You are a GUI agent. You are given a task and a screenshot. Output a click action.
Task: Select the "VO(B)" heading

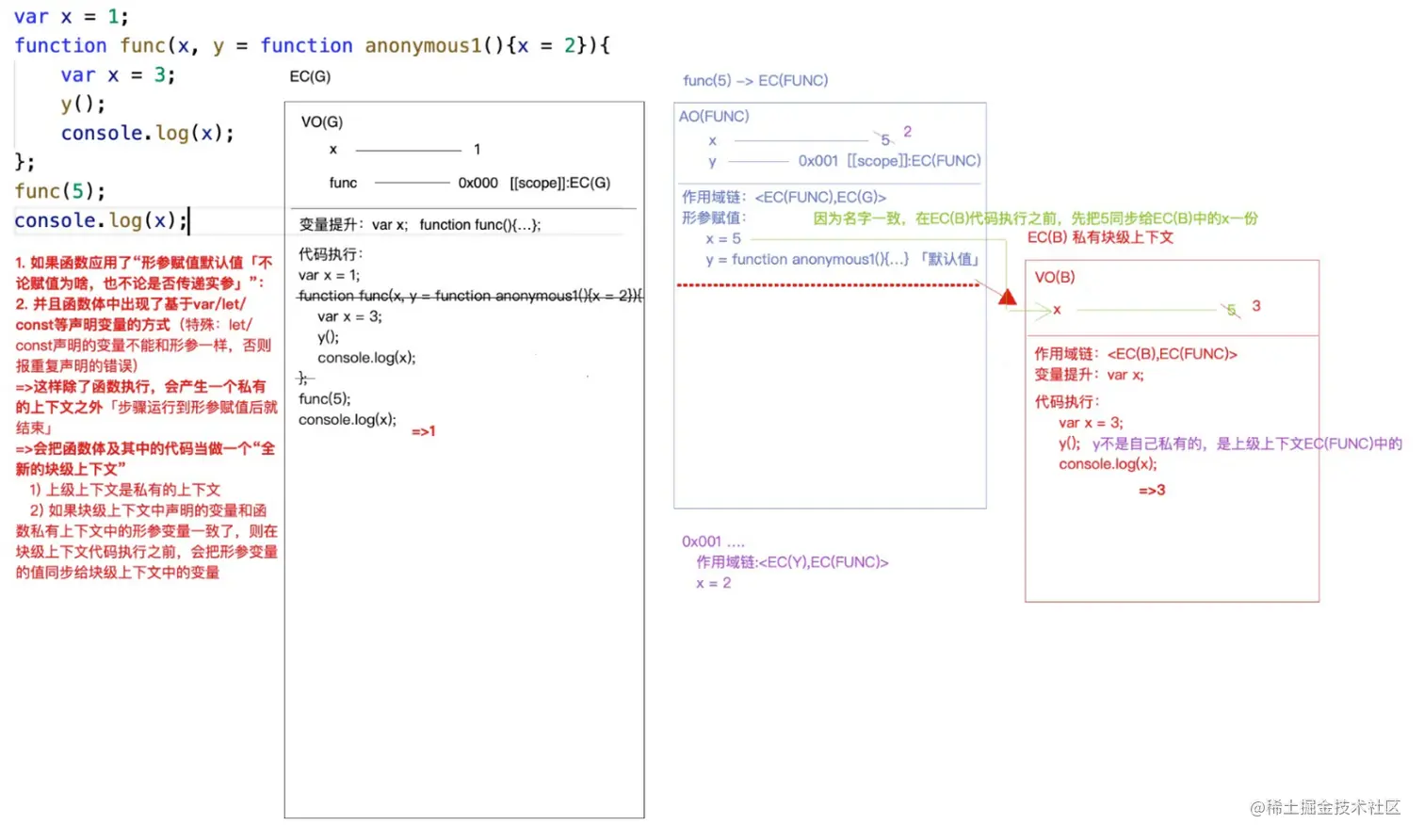[x=1055, y=277]
